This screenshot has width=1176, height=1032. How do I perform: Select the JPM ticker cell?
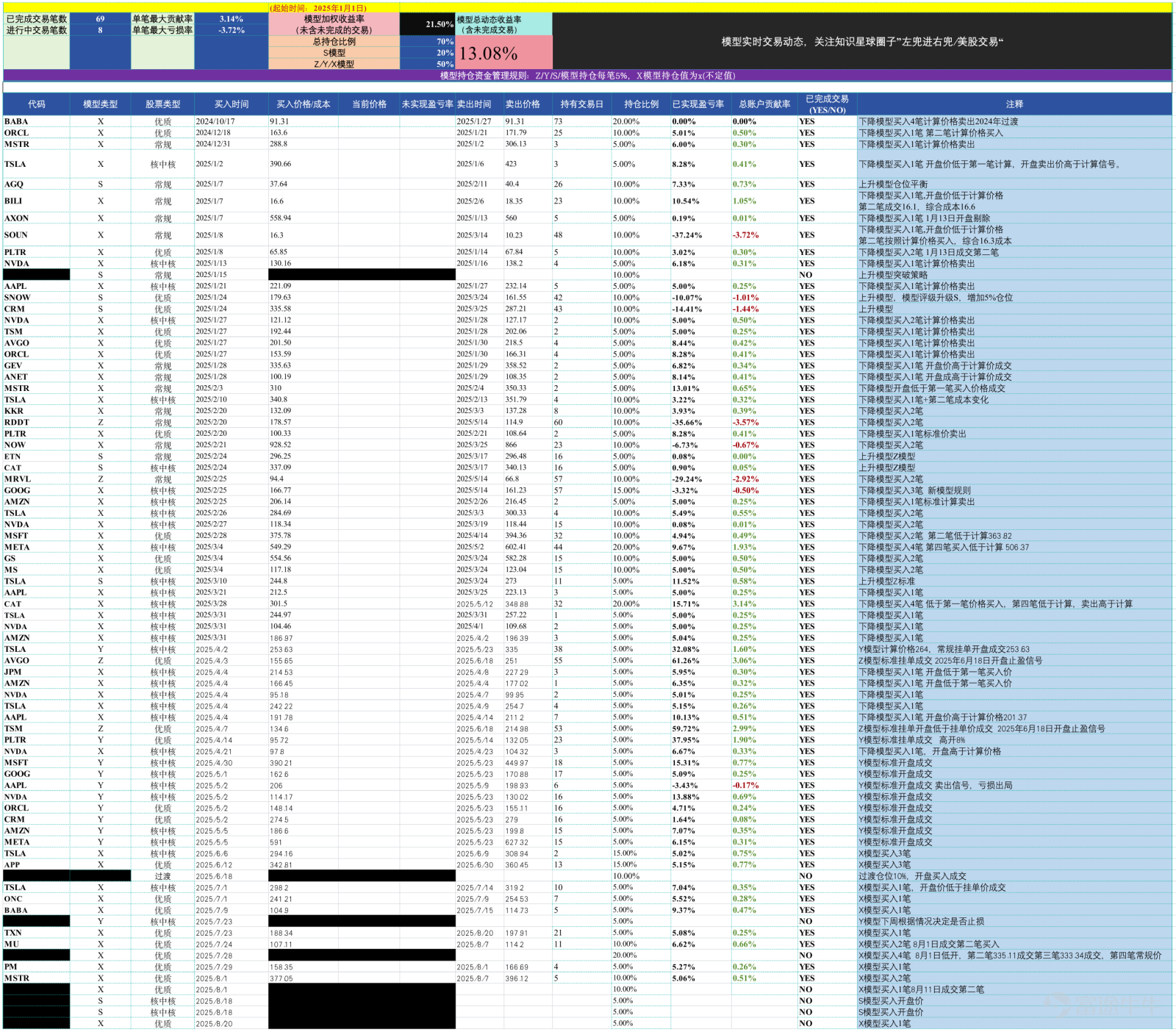[x=37, y=672]
